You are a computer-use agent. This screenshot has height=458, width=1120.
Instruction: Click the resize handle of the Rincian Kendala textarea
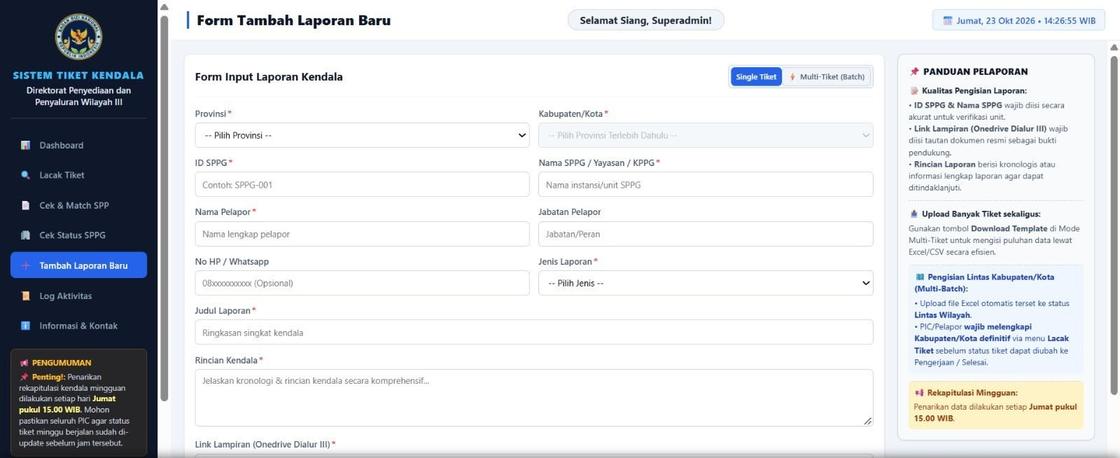pyautogui.click(x=868, y=422)
